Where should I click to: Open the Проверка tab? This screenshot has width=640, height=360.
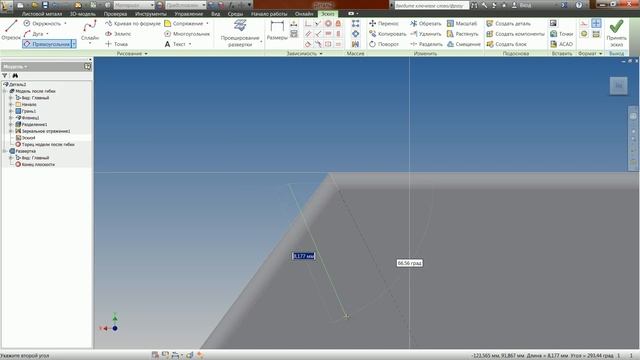[x=115, y=14]
